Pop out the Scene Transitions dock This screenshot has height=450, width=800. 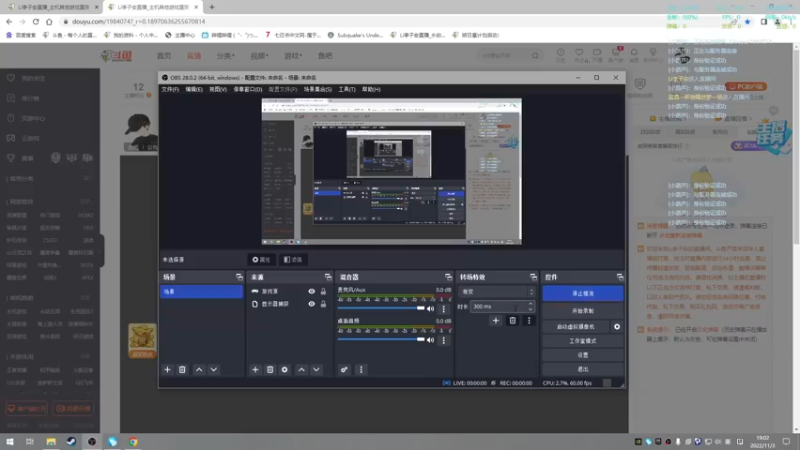[x=533, y=277]
